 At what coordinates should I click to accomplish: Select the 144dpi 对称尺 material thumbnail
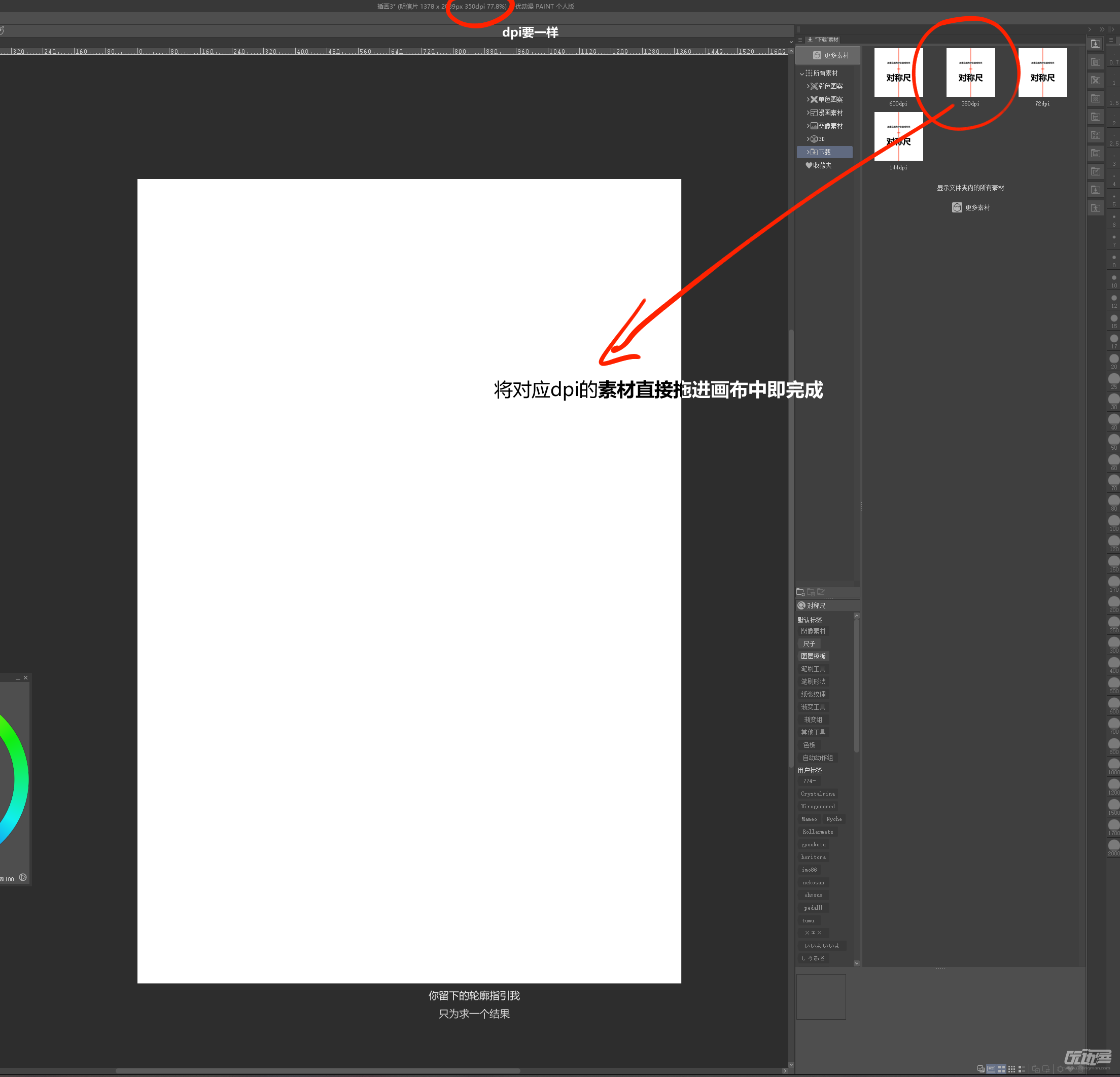(x=898, y=136)
